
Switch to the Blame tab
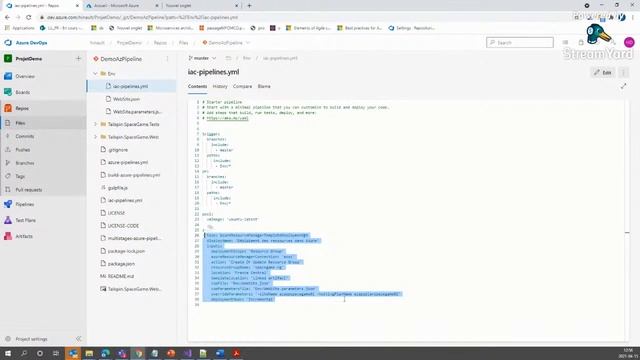[264, 87]
